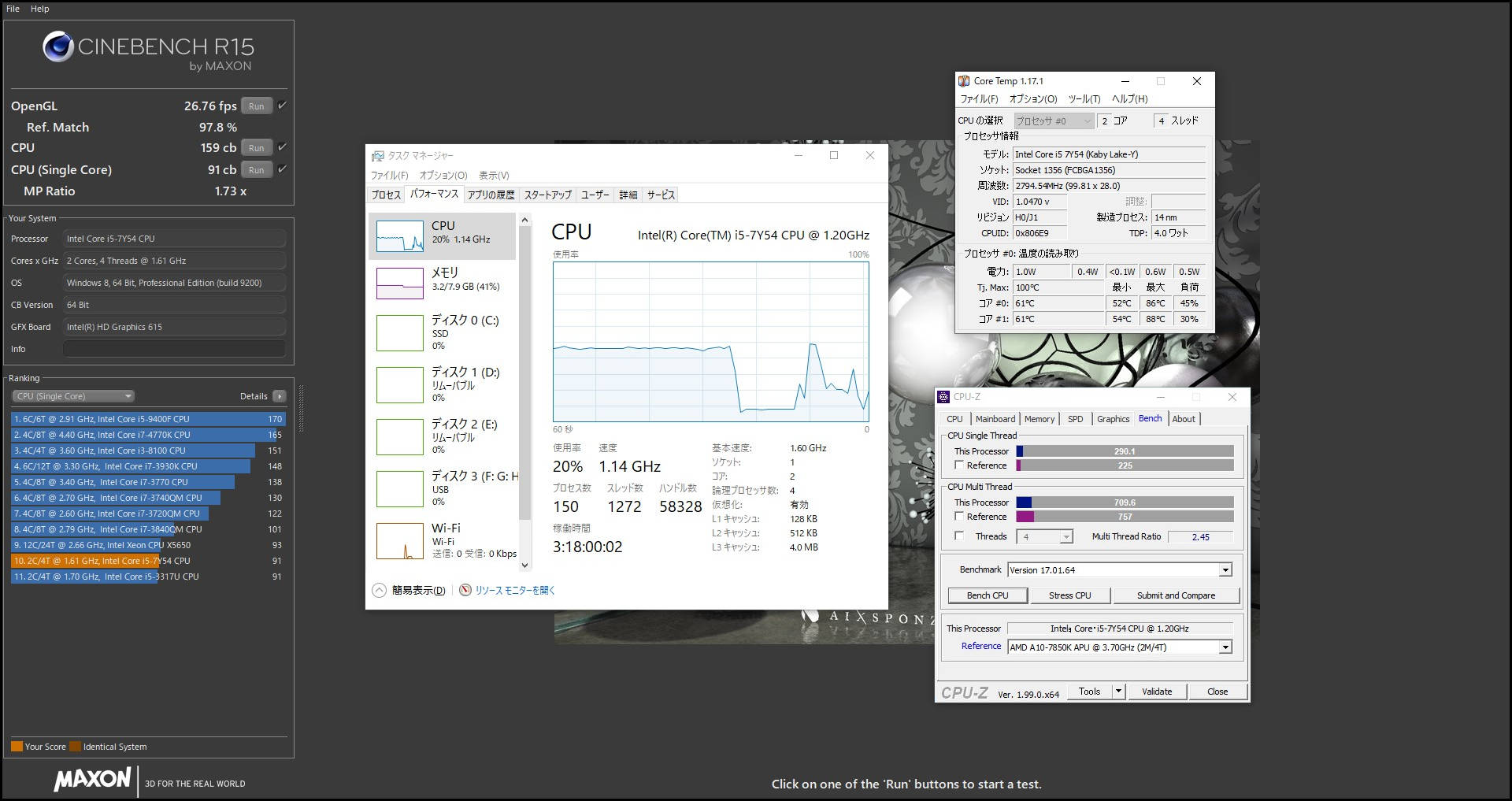Select the メモリ item in Task Manager
Screen dimensions: 1512x801
443,284
